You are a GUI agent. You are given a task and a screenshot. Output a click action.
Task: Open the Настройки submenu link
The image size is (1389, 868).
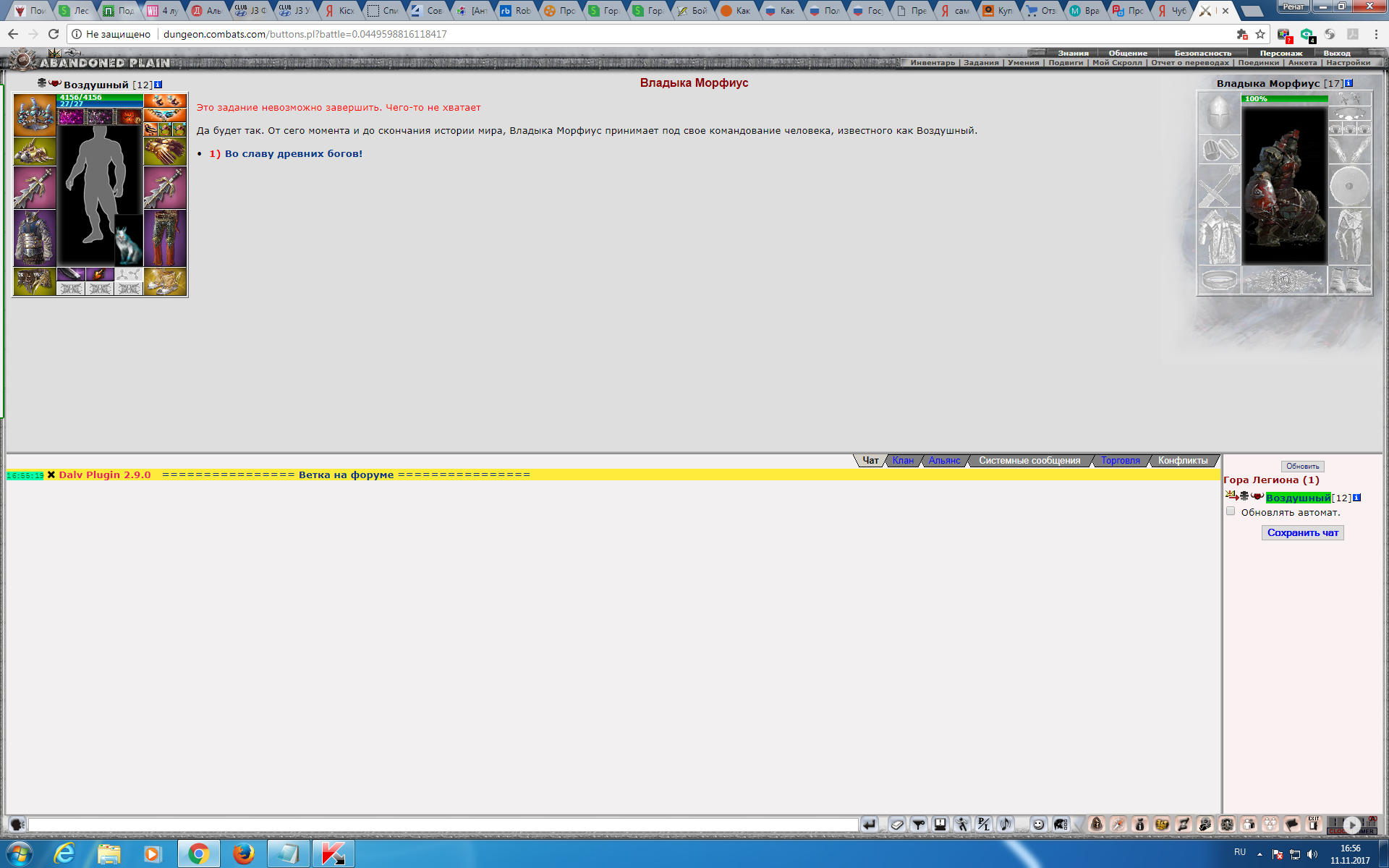[x=1348, y=63]
